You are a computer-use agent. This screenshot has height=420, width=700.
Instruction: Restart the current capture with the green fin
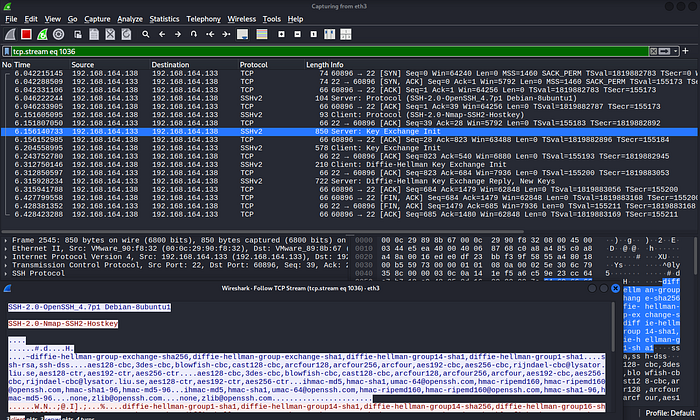click(x=42, y=34)
